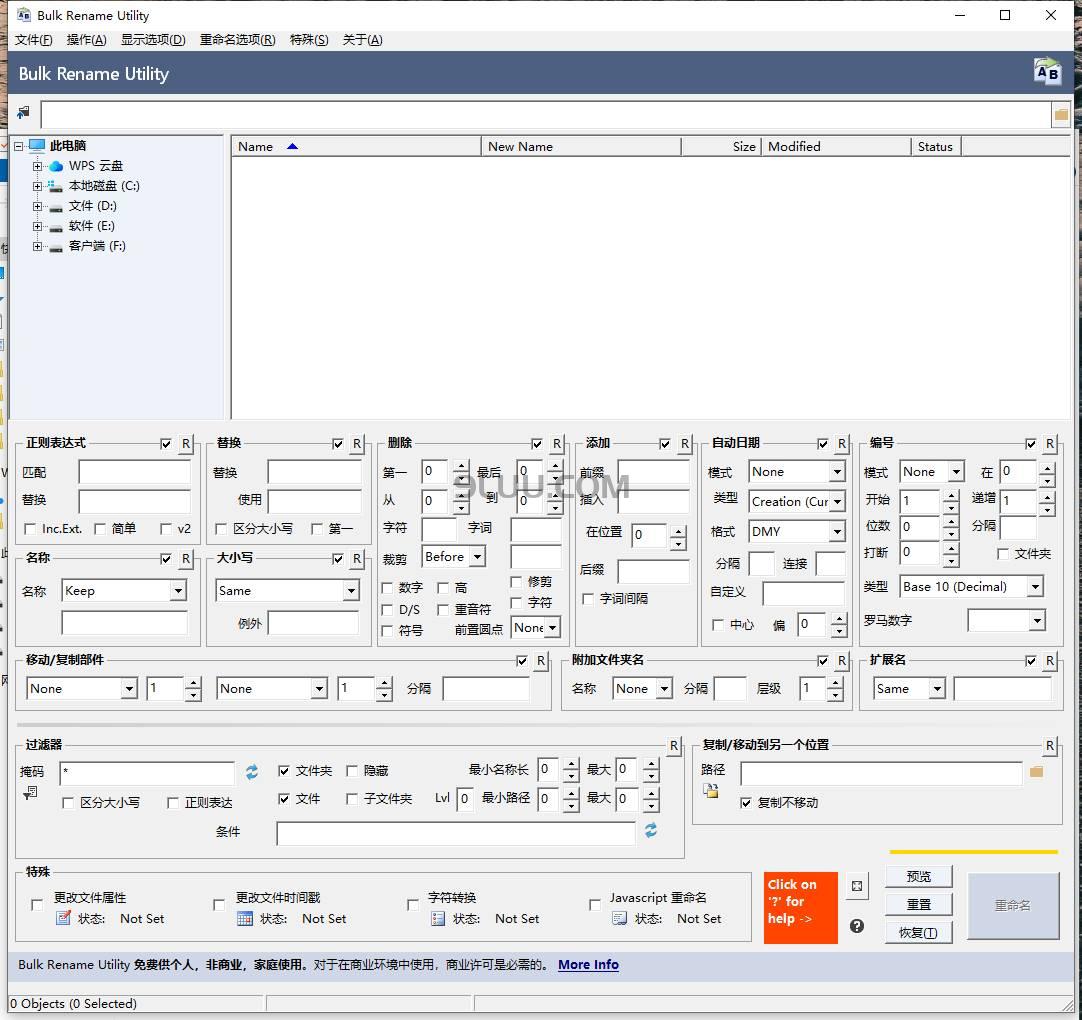The height and width of the screenshot is (1020, 1082).
Task: Click the refresh icon beside 条件 field
Action: (x=651, y=830)
